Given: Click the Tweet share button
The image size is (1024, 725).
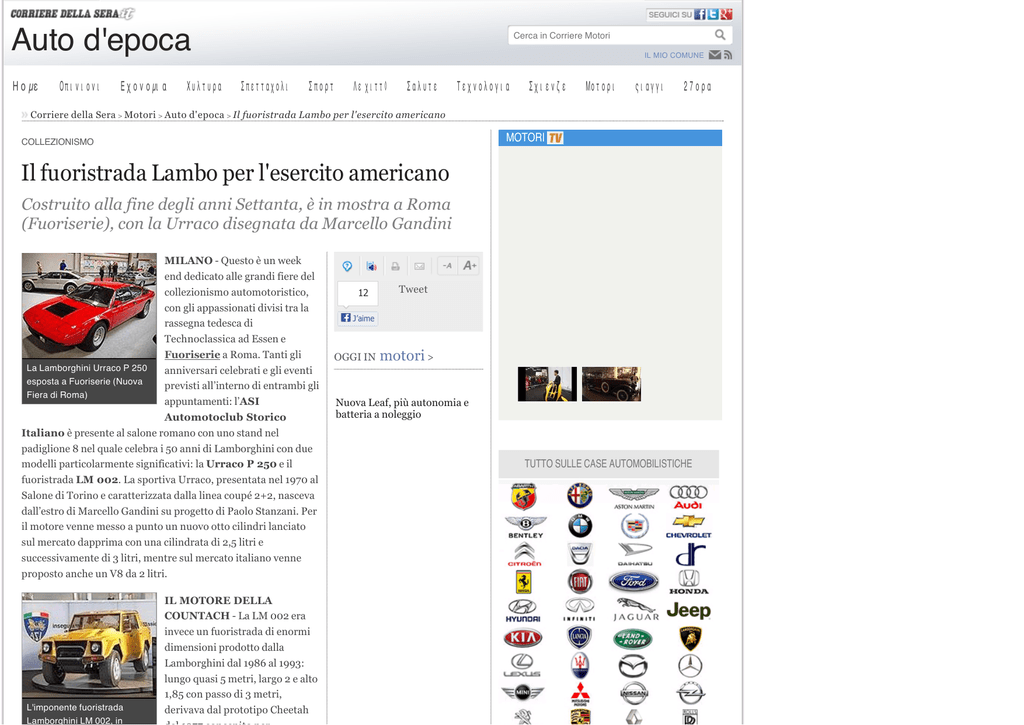Looking at the screenshot, I should point(413,289).
